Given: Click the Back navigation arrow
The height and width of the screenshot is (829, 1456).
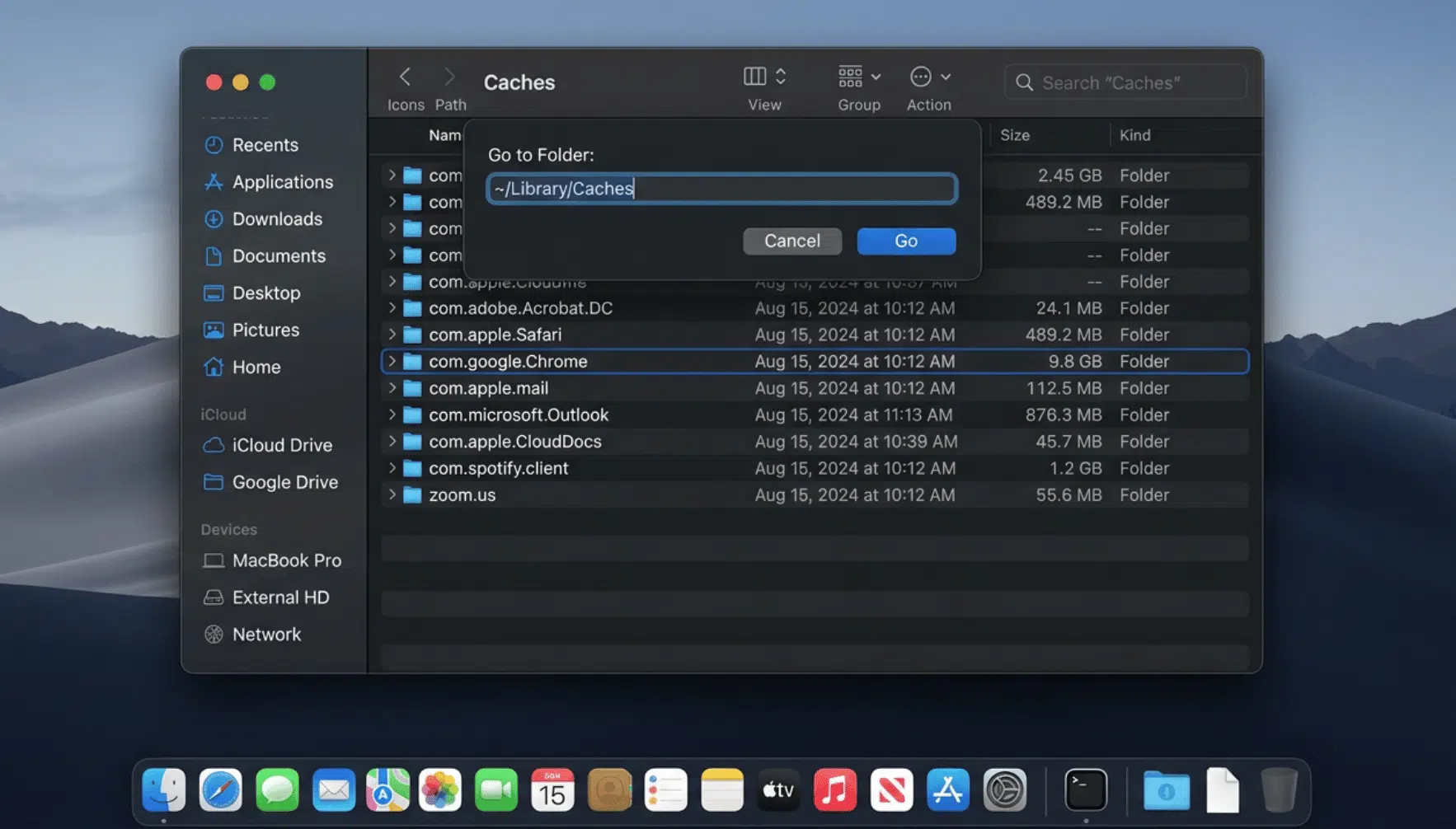Looking at the screenshot, I should [x=405, y=77].
